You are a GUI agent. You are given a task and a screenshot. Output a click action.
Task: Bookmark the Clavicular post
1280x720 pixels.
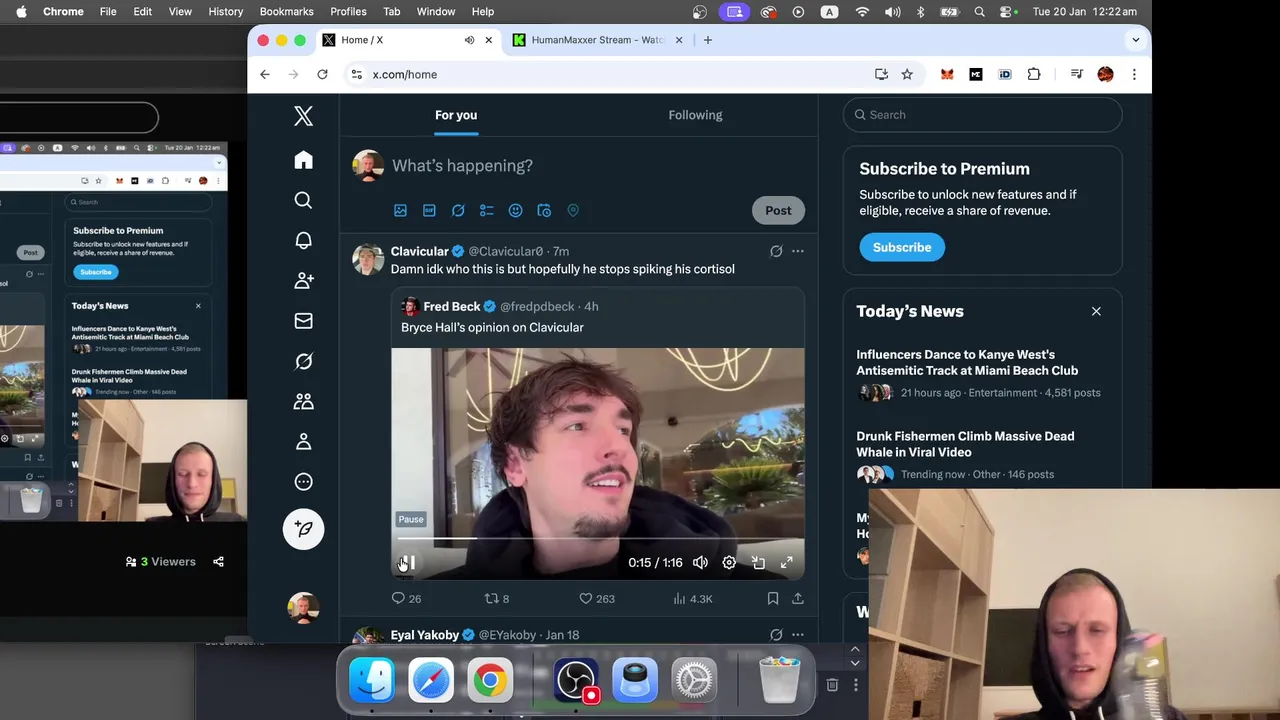(x=773, y=598)
